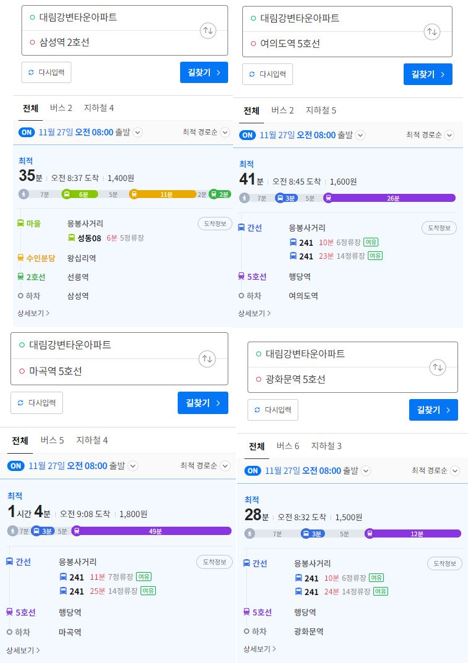Click the green 마을 bus icon in 삼성역 route
Viewport: 472px width, 670px height.
(x=20, y=223)
